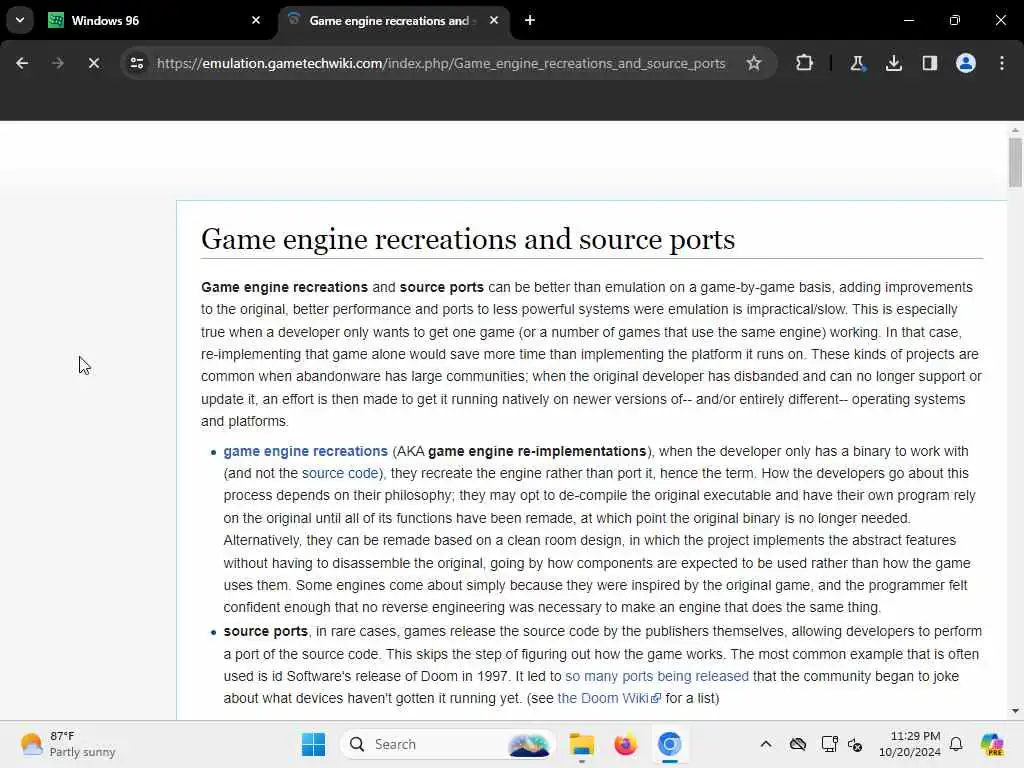Show hidden system tray icons
The image size is (1024, 768).
[766, 744]
